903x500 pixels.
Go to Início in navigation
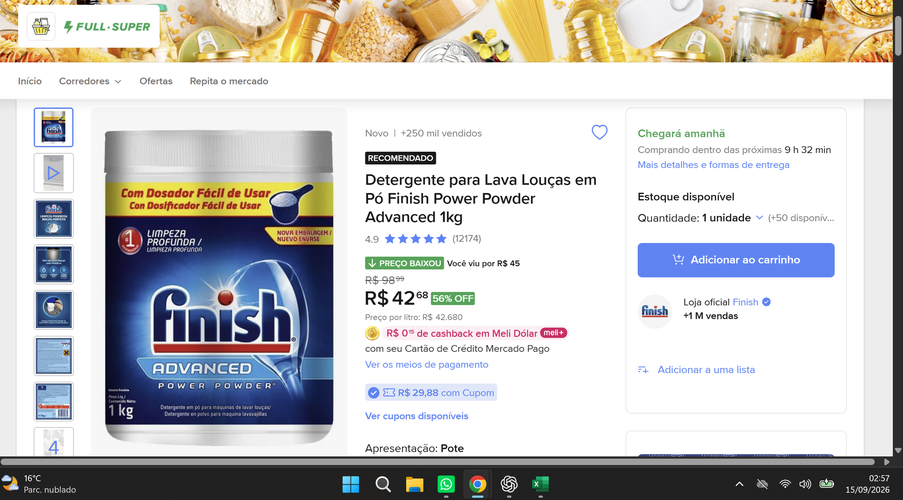coord(29,81)
